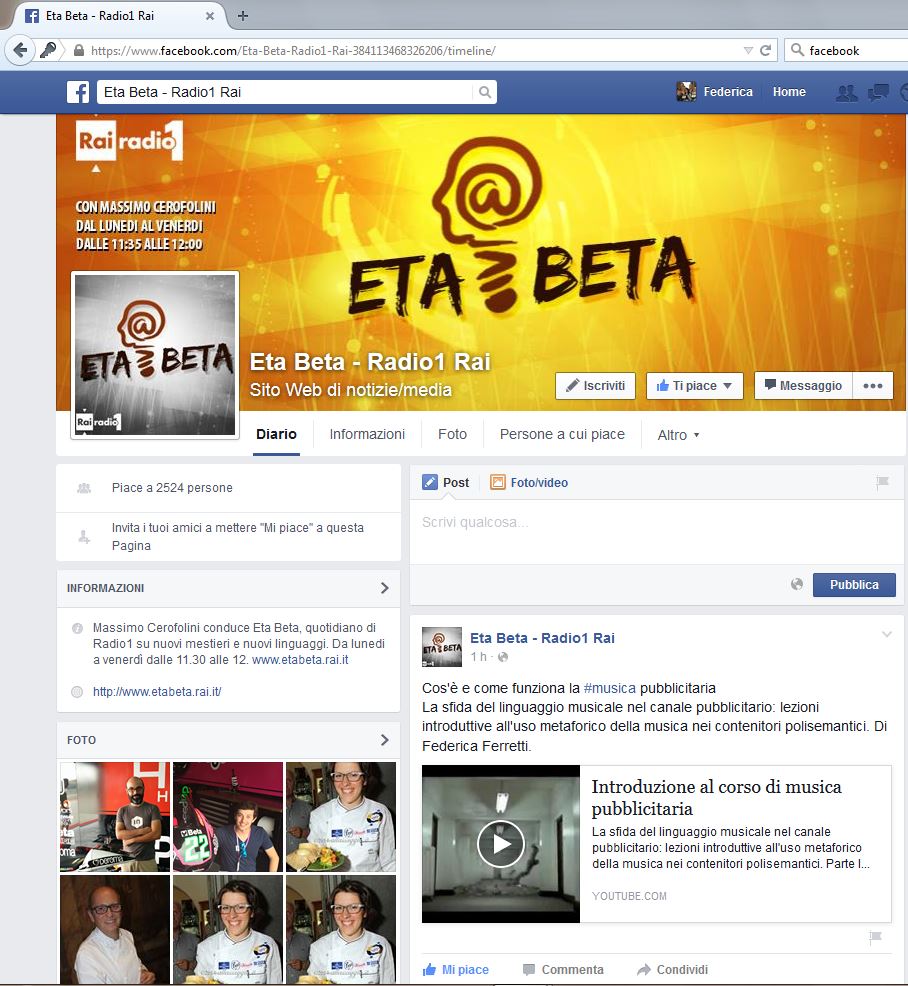Click the Pubblica button
Viewport: 908px width, 986px height.
coord(854,585)
